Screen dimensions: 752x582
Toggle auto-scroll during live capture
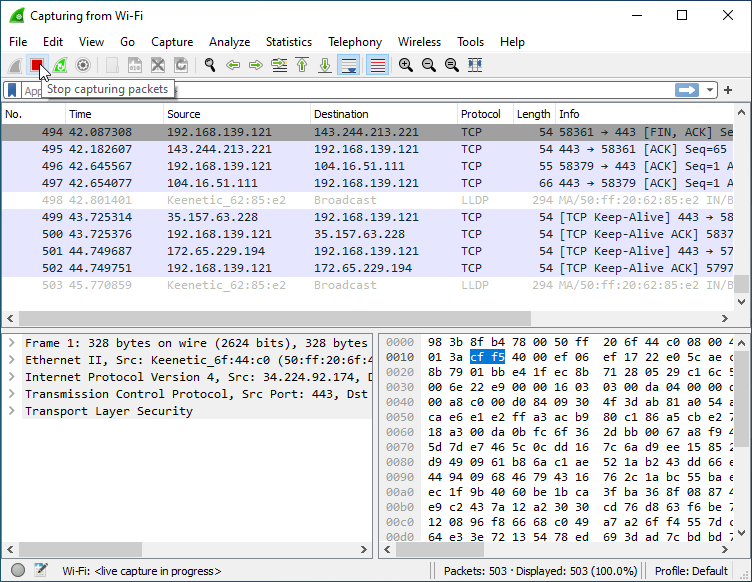pyautogui.click(x=349, y=65)
